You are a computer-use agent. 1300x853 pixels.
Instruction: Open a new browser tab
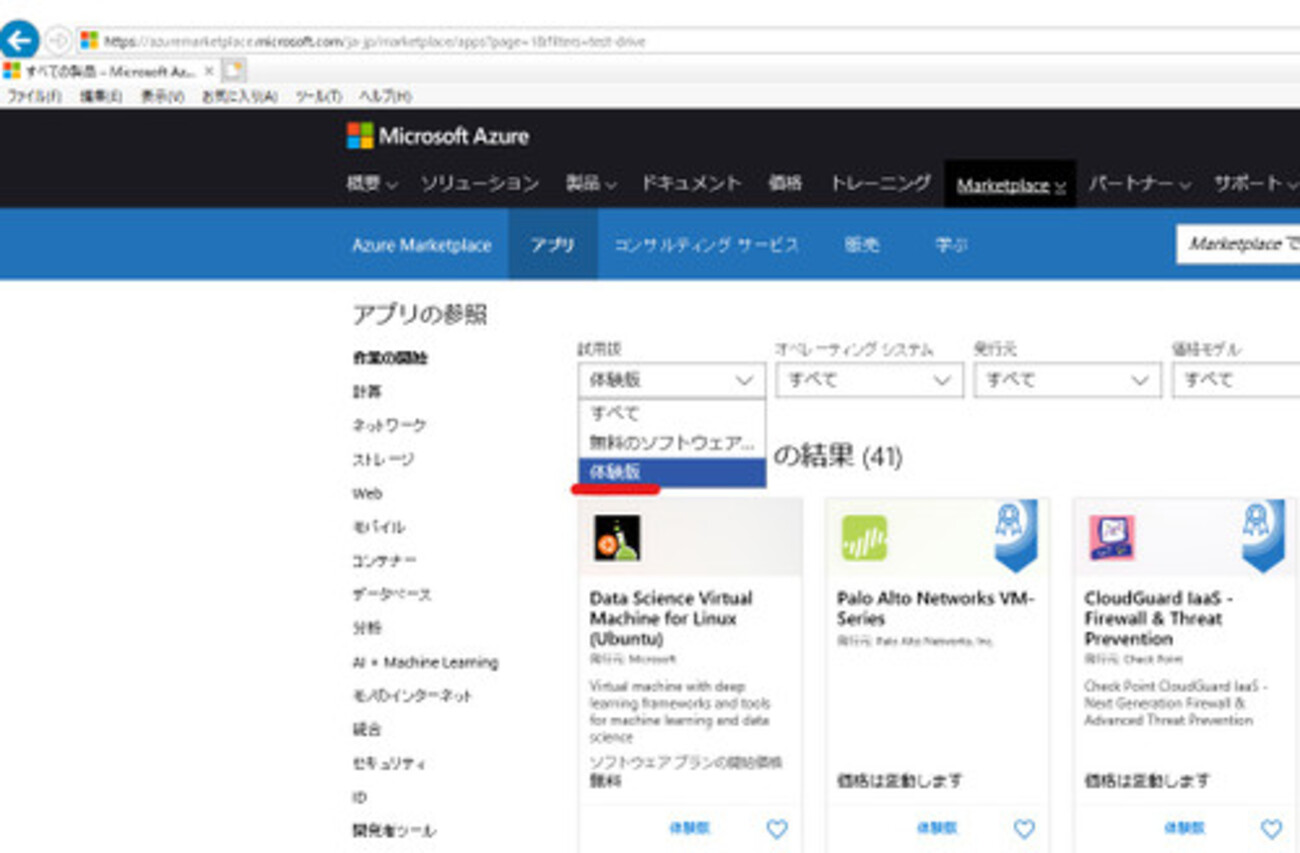[233, 71]
